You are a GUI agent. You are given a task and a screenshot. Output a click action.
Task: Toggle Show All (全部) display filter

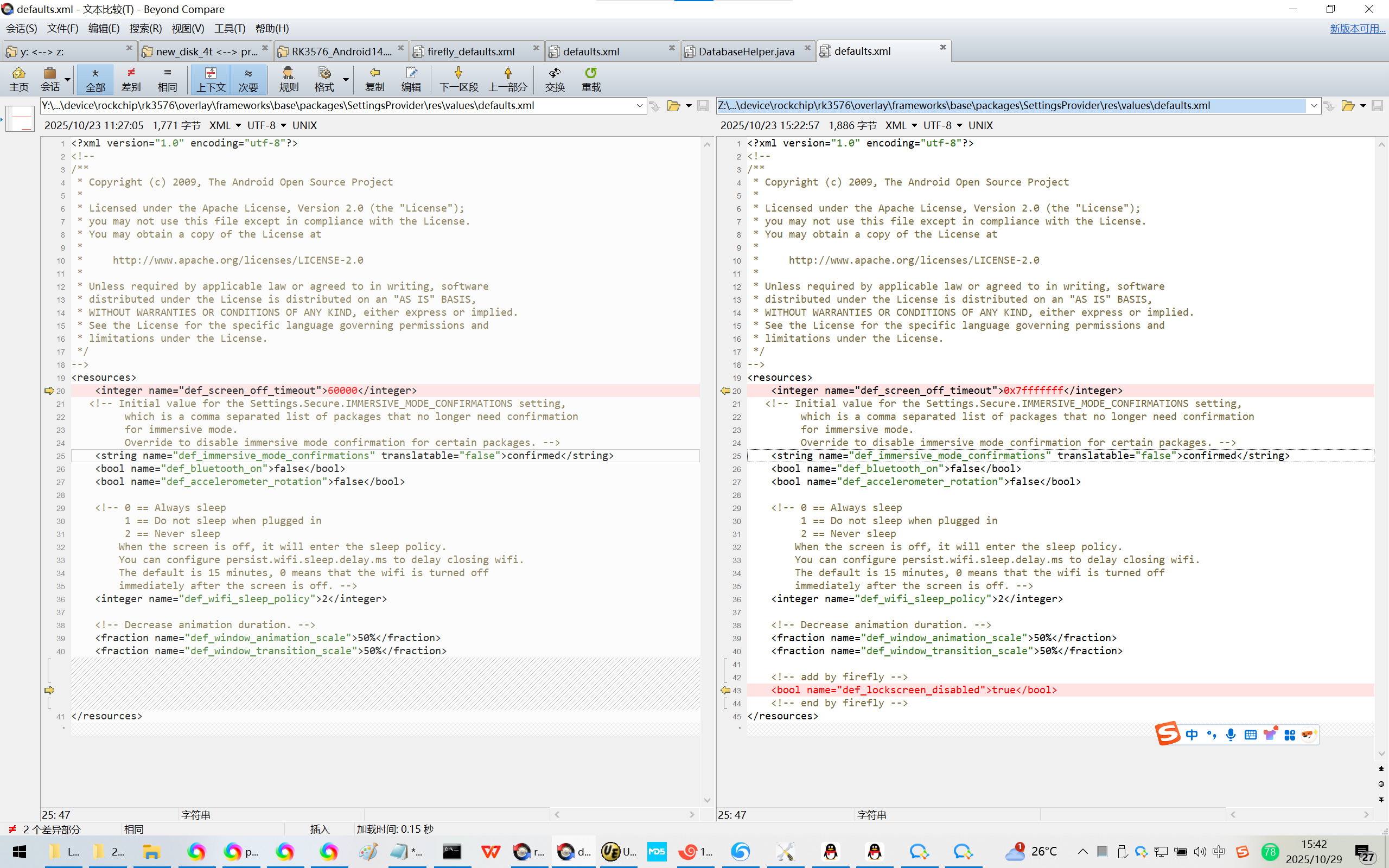point(95,79)
